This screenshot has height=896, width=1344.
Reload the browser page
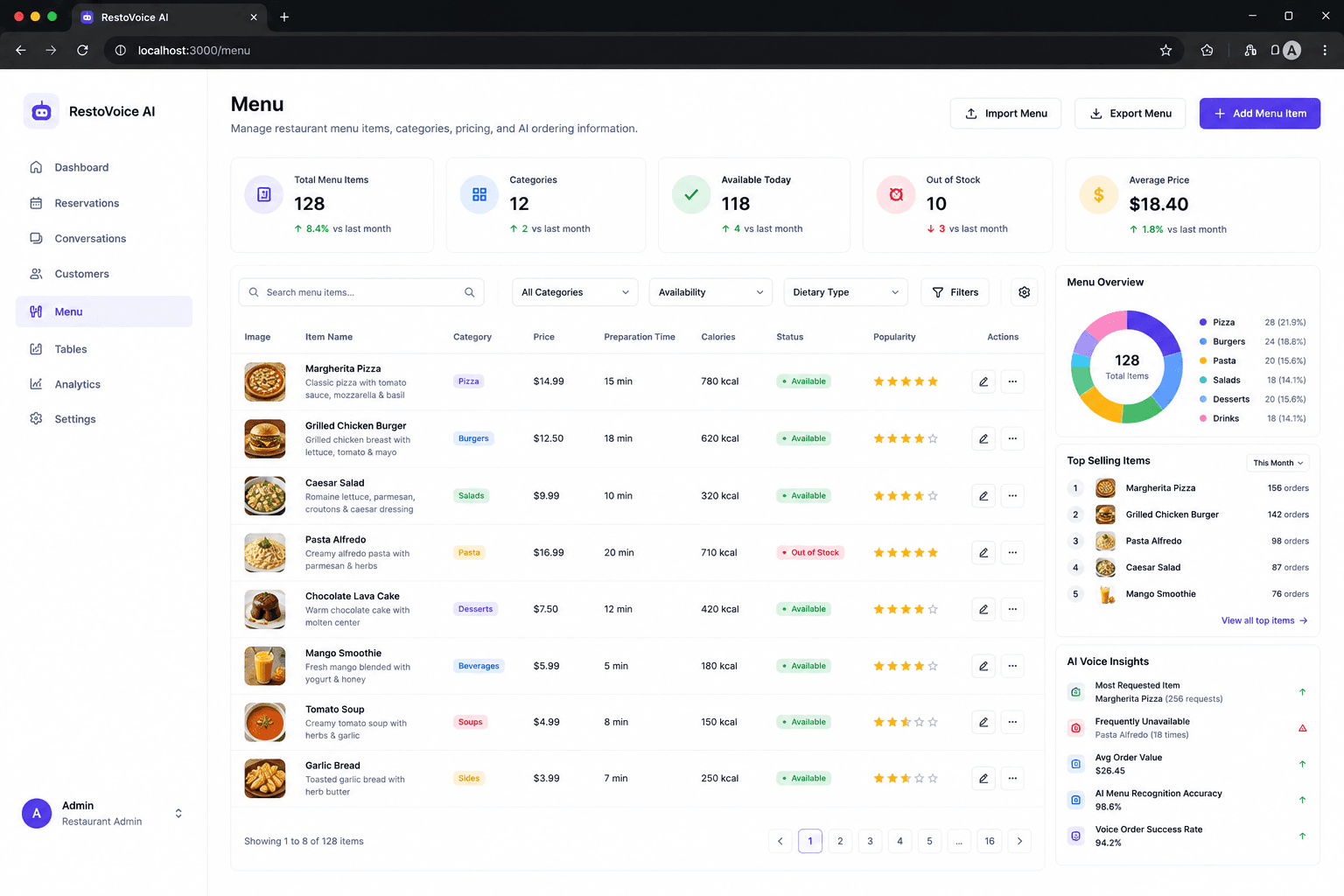coord(82,51)
